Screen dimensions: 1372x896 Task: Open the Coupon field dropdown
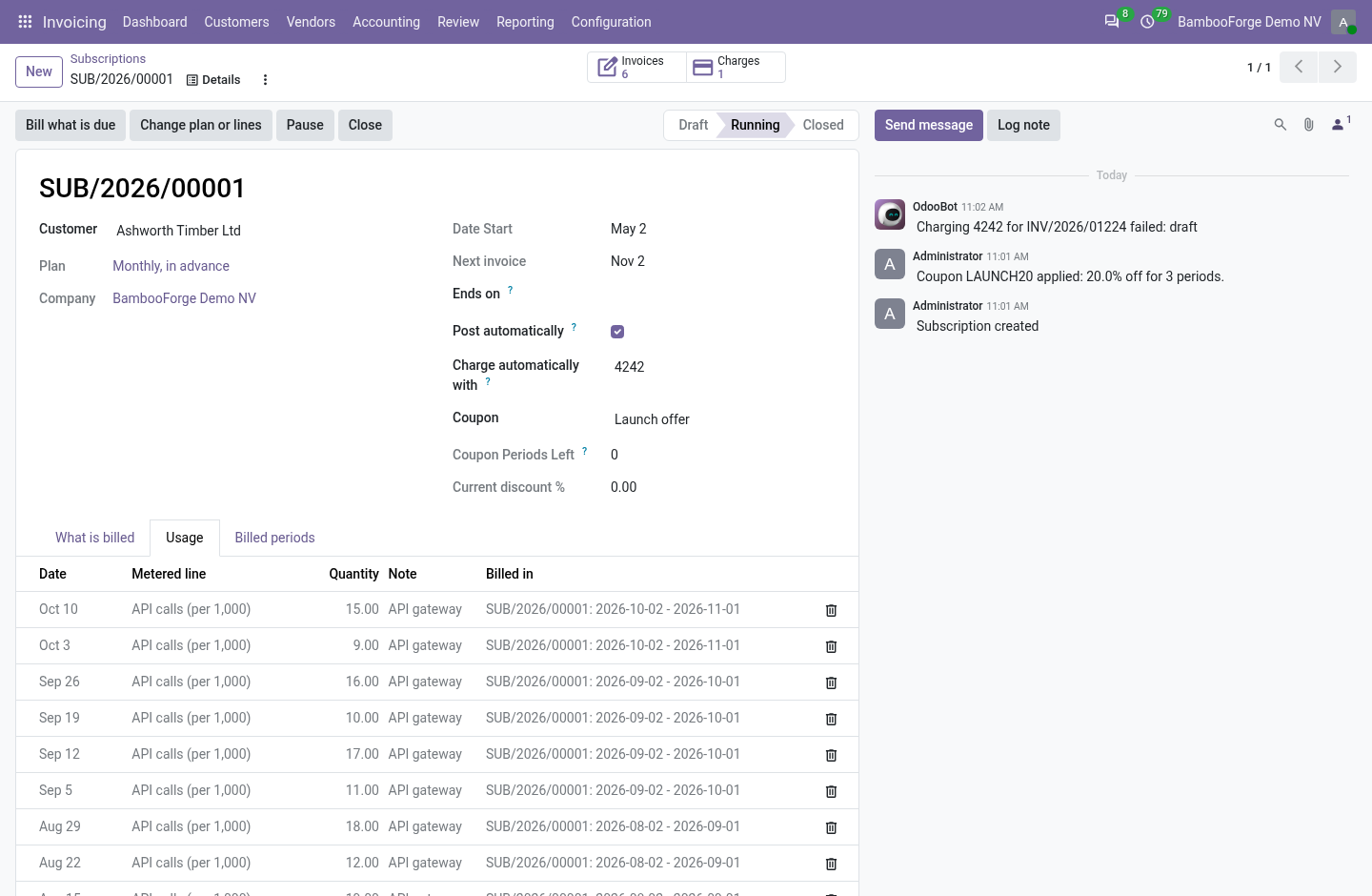click(725, 419)
